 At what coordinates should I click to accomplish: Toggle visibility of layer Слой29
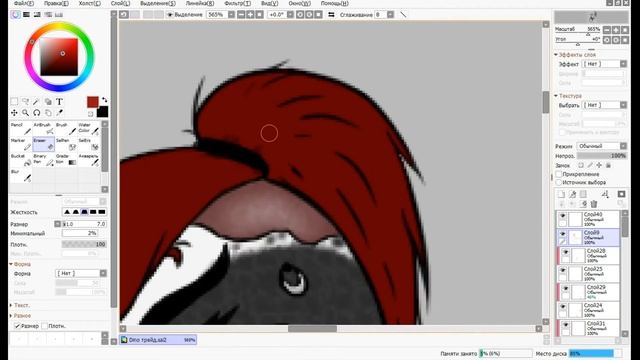(566, 289)
